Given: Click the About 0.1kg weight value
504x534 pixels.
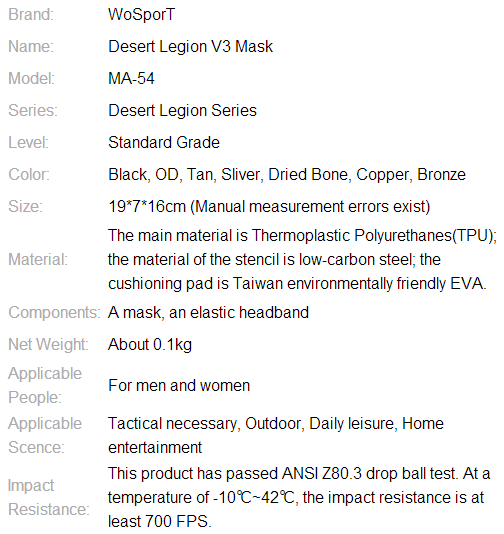Looking at the screenshot, I should pyautogui.click(x=150, y=344).
